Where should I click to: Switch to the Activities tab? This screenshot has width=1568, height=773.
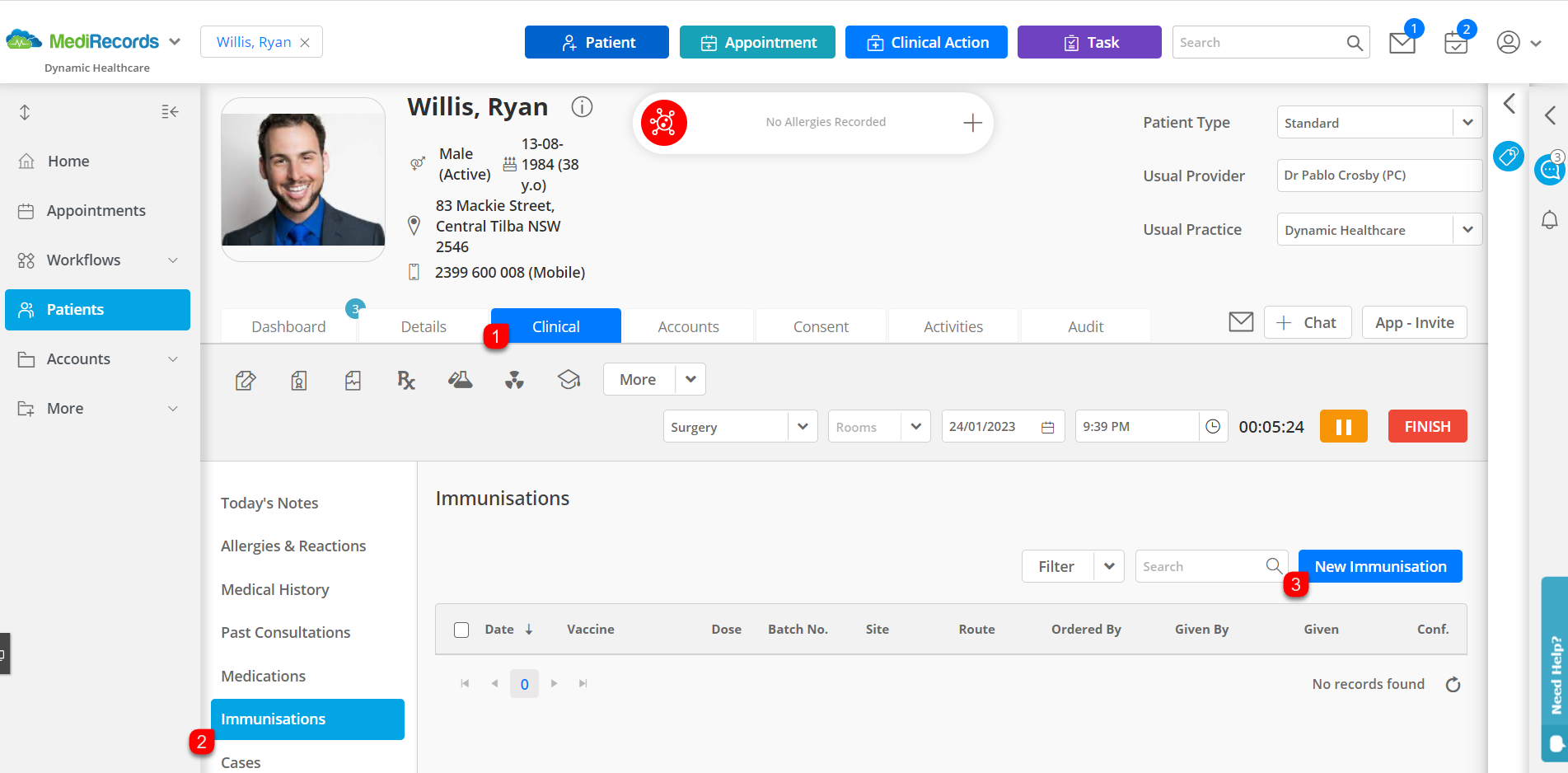953,326
